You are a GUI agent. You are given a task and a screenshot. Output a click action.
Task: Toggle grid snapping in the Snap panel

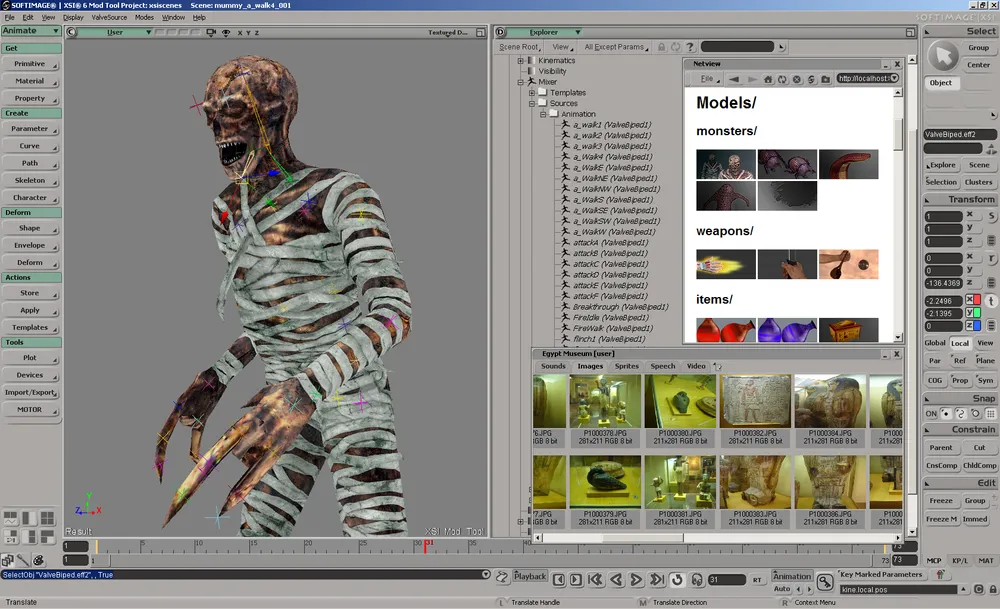click(990, 413)
